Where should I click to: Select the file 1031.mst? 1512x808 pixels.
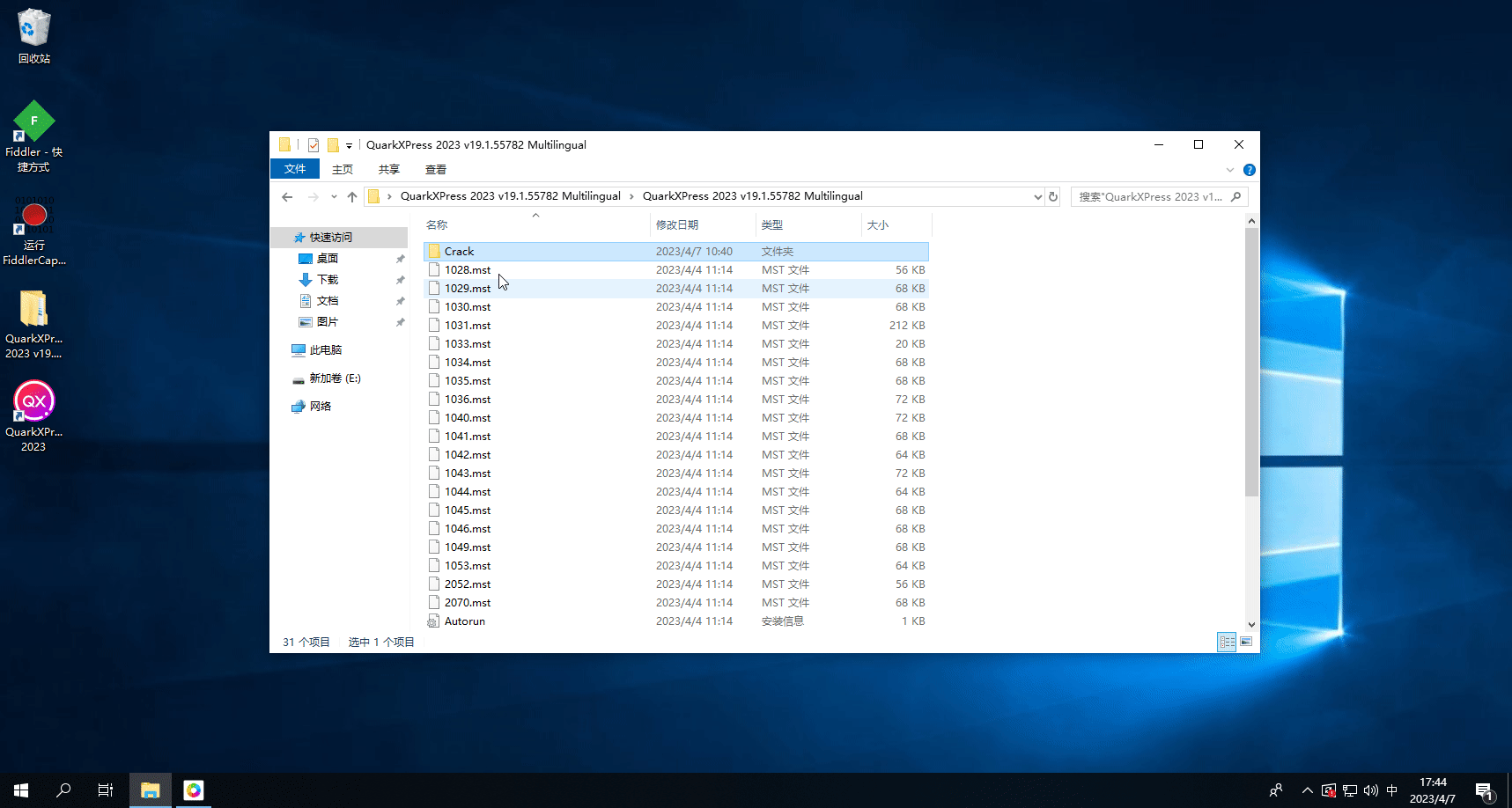coord(676,326)
